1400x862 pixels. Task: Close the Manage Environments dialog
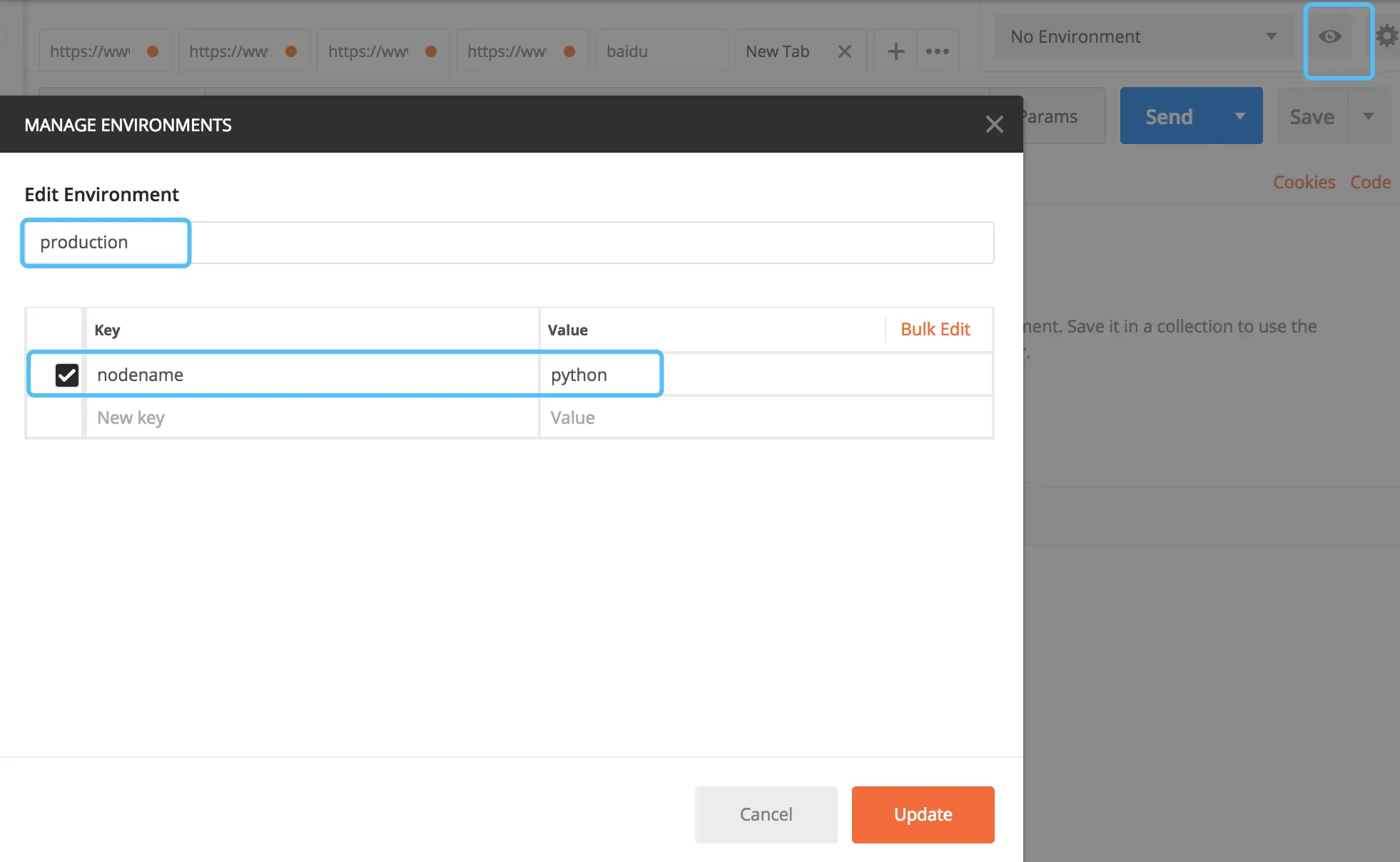click(x=994, y=124)
